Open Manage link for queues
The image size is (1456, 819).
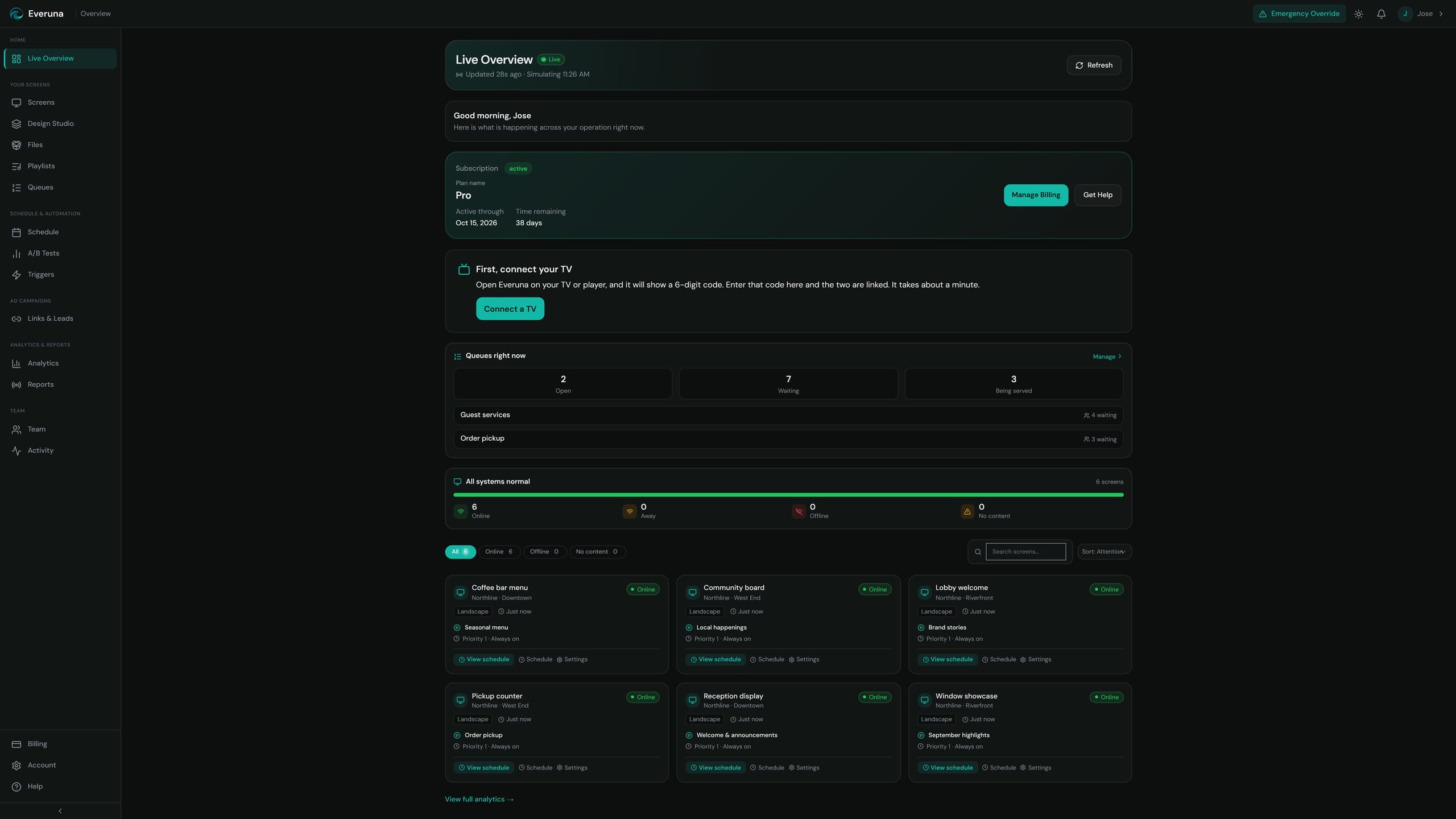pyautogui.click(x=1107, y=357)
